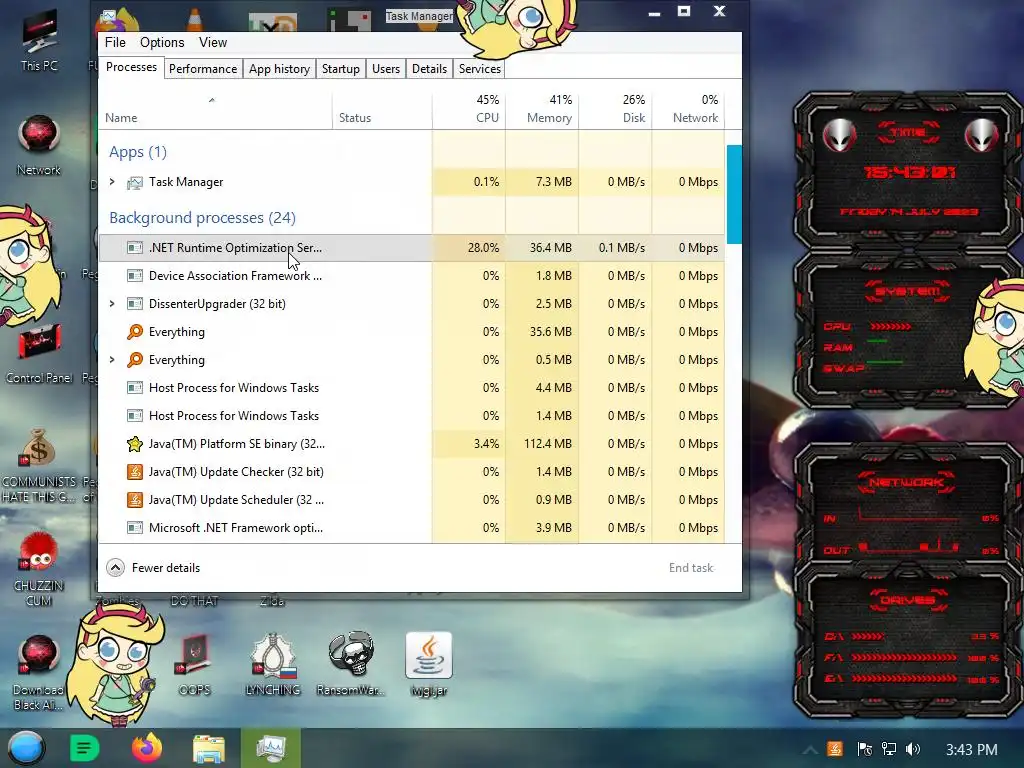Show hidden tray icons chevron
The width and height of the screenshot is (1024, 768).
[810, 750]
